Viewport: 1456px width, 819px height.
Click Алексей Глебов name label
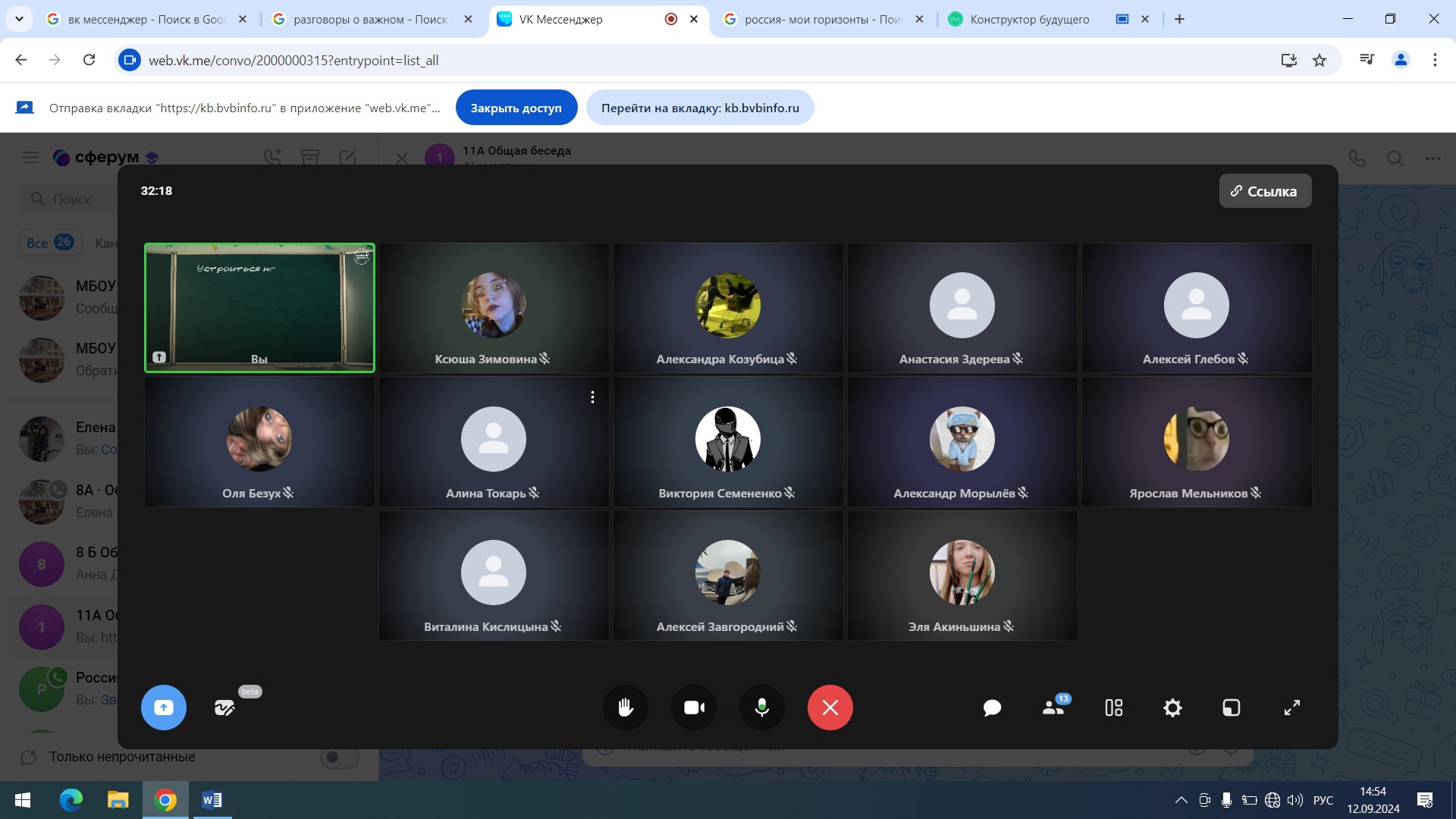pyautogui.click(x=1188, y=359)
